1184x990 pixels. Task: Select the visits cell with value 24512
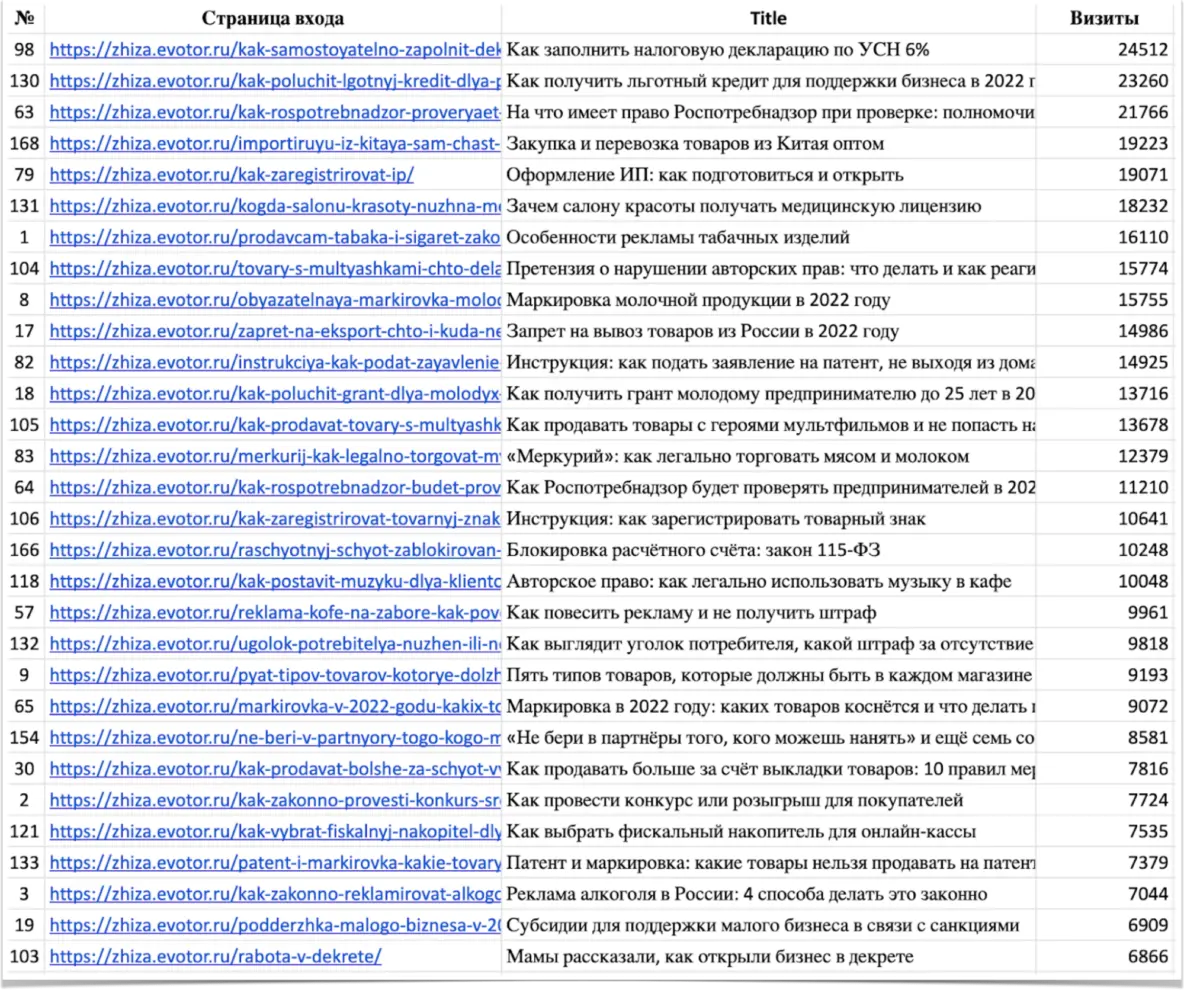point(1139,50)
